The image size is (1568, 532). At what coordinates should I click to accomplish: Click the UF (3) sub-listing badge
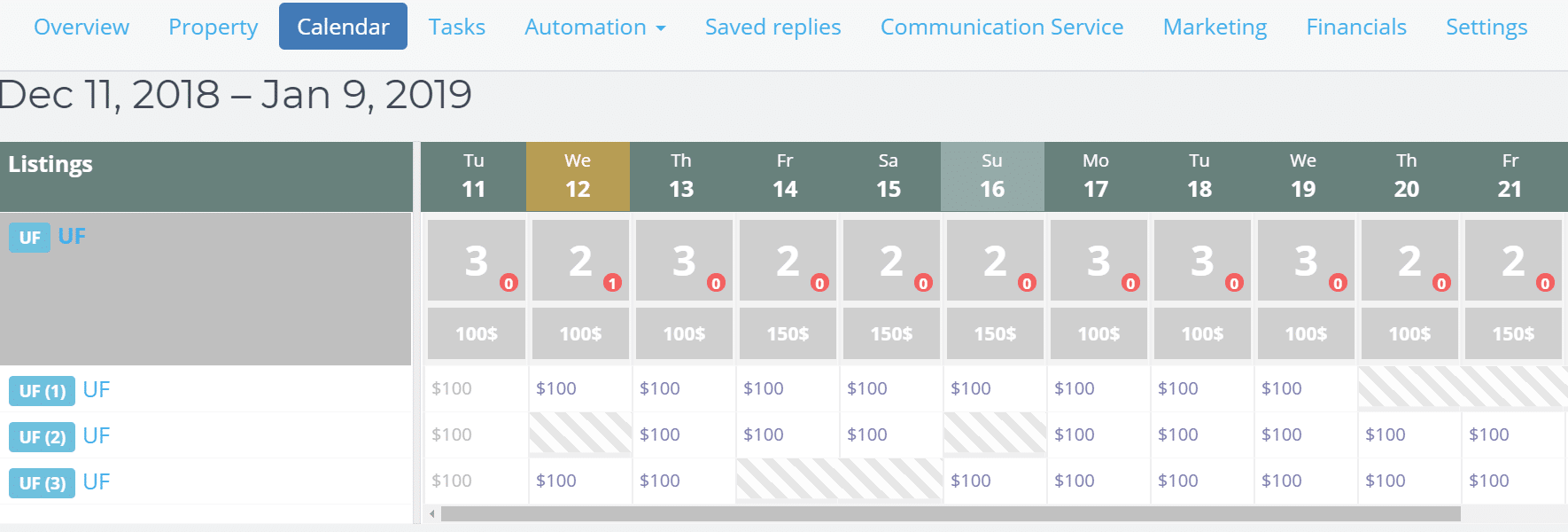pos(41,482)
